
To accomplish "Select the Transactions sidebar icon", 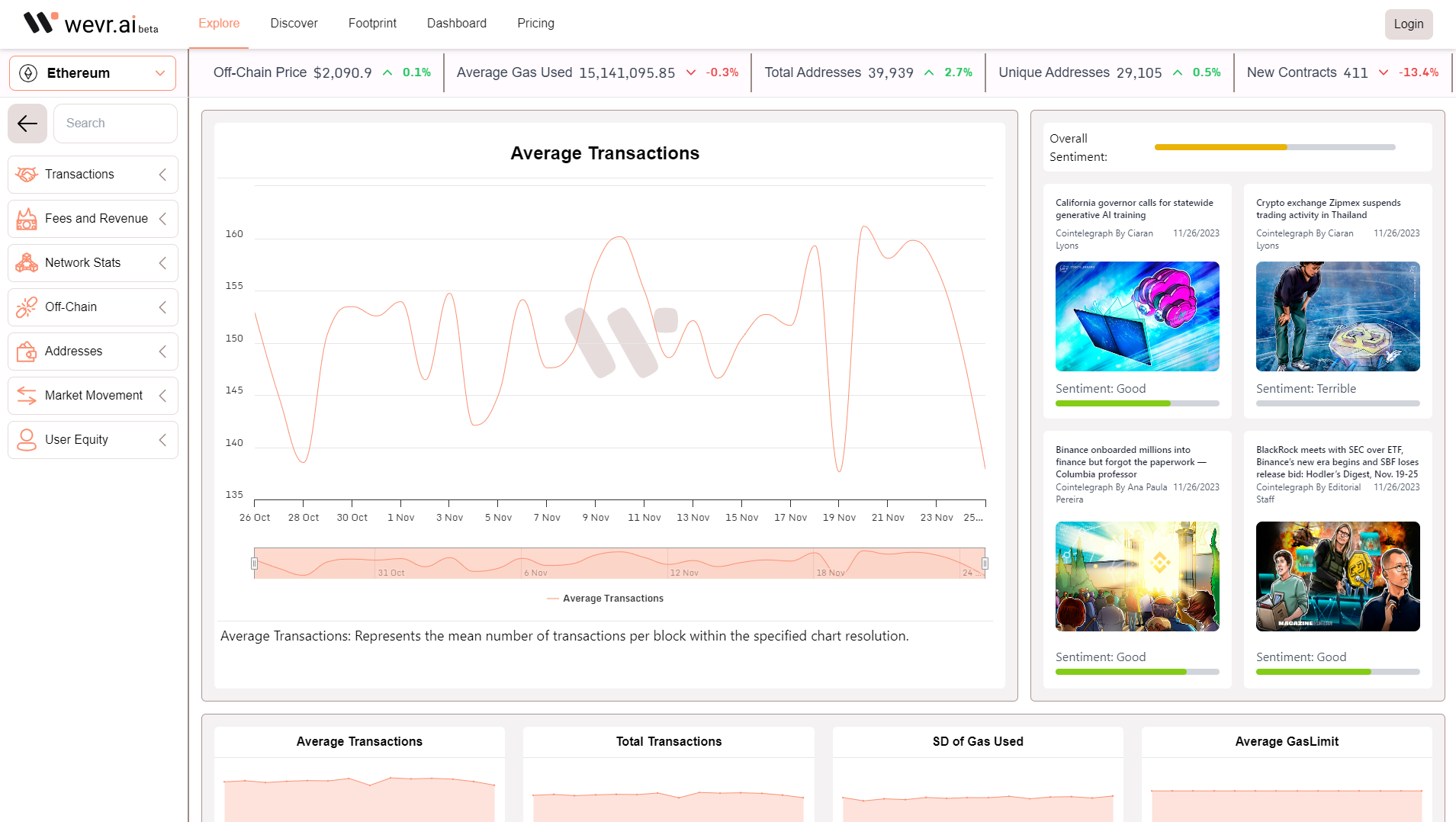I will point(27,174).
